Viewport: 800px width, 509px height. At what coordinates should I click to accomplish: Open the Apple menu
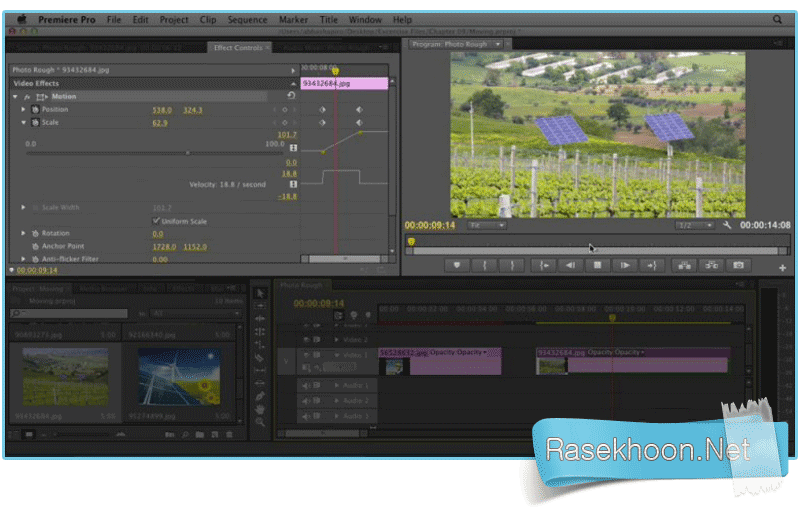click(x=22, y=19)
